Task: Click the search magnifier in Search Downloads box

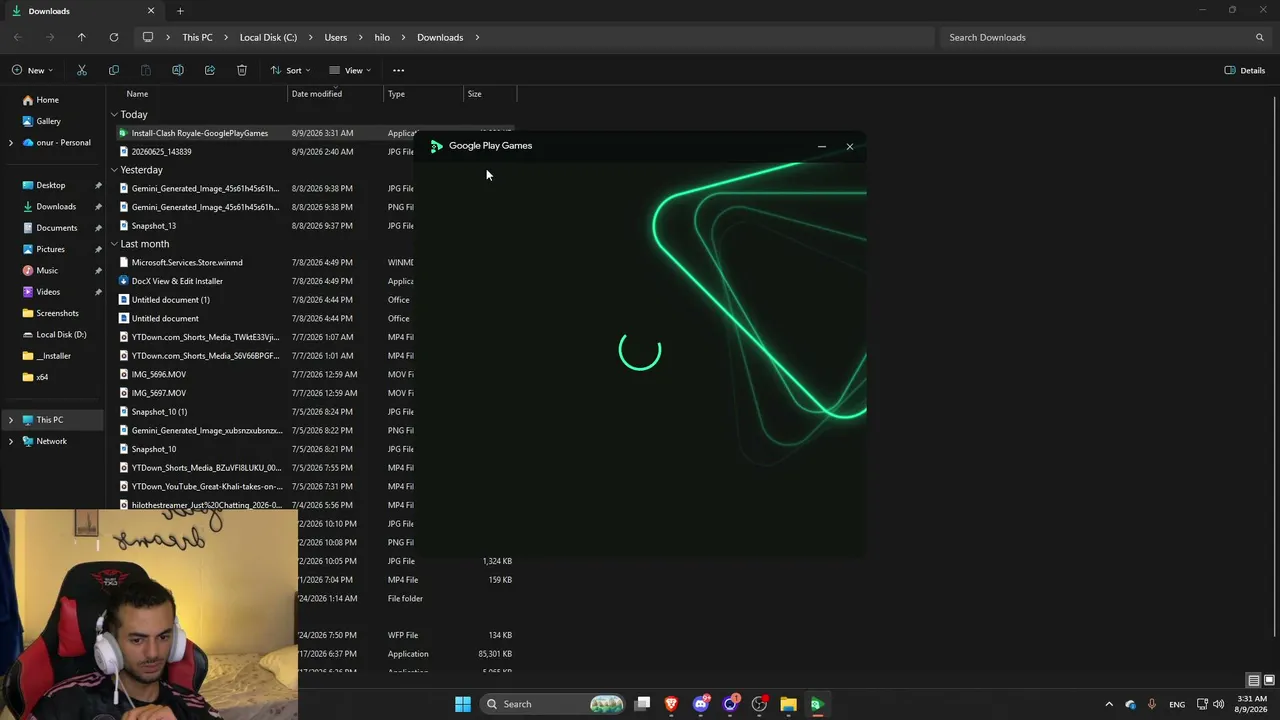Action: (x=1260, y=37)
